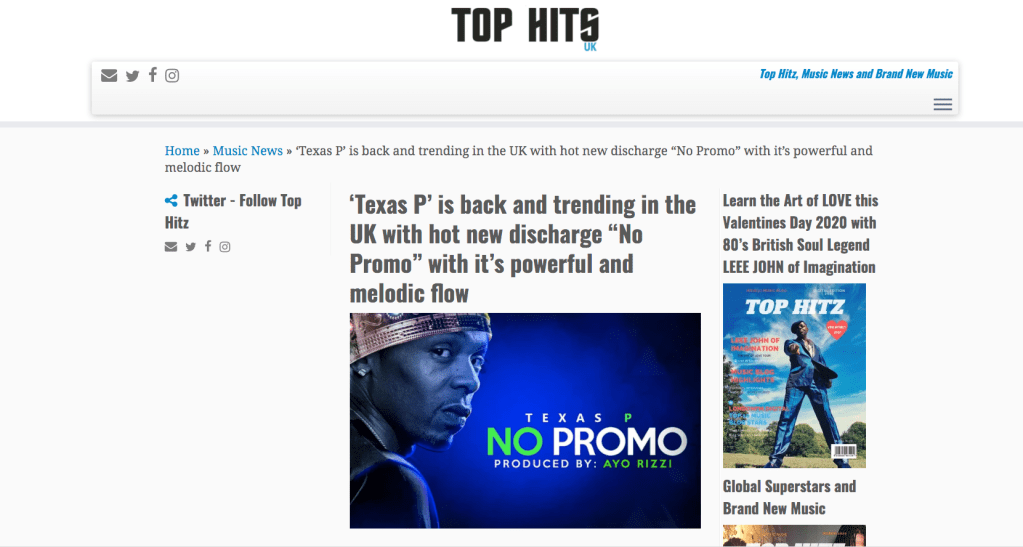Open Music News breadcrumb link

pyautogui.click(x=248, y=151)
